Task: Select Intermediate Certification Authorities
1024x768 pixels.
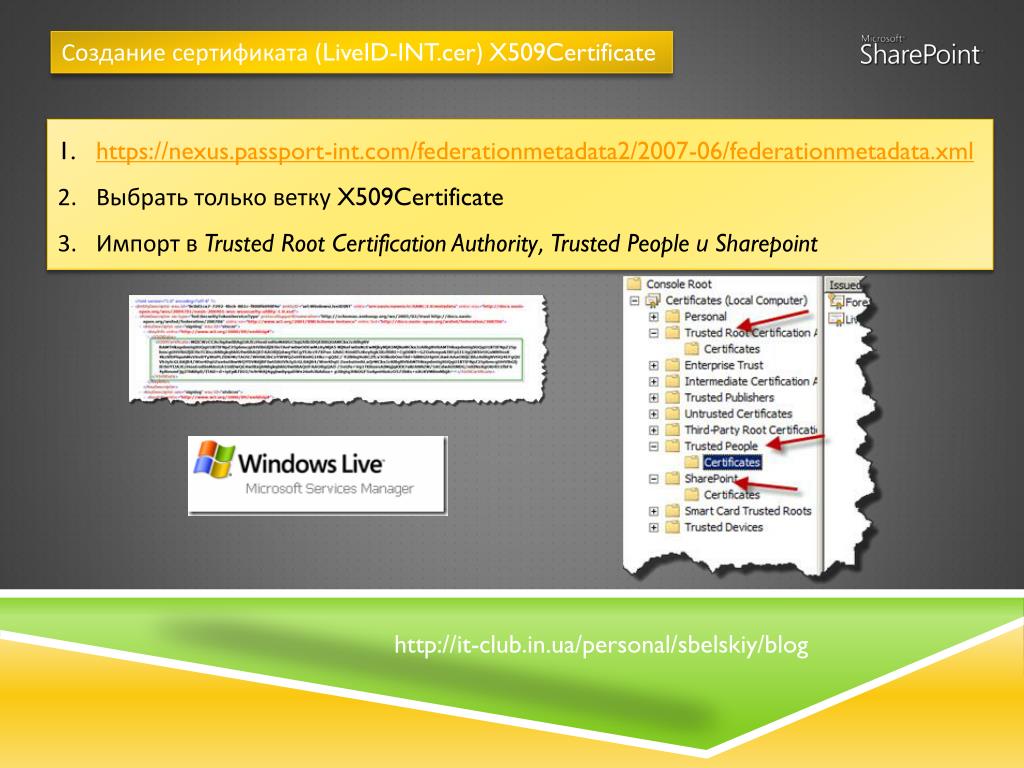Action: 750,381
